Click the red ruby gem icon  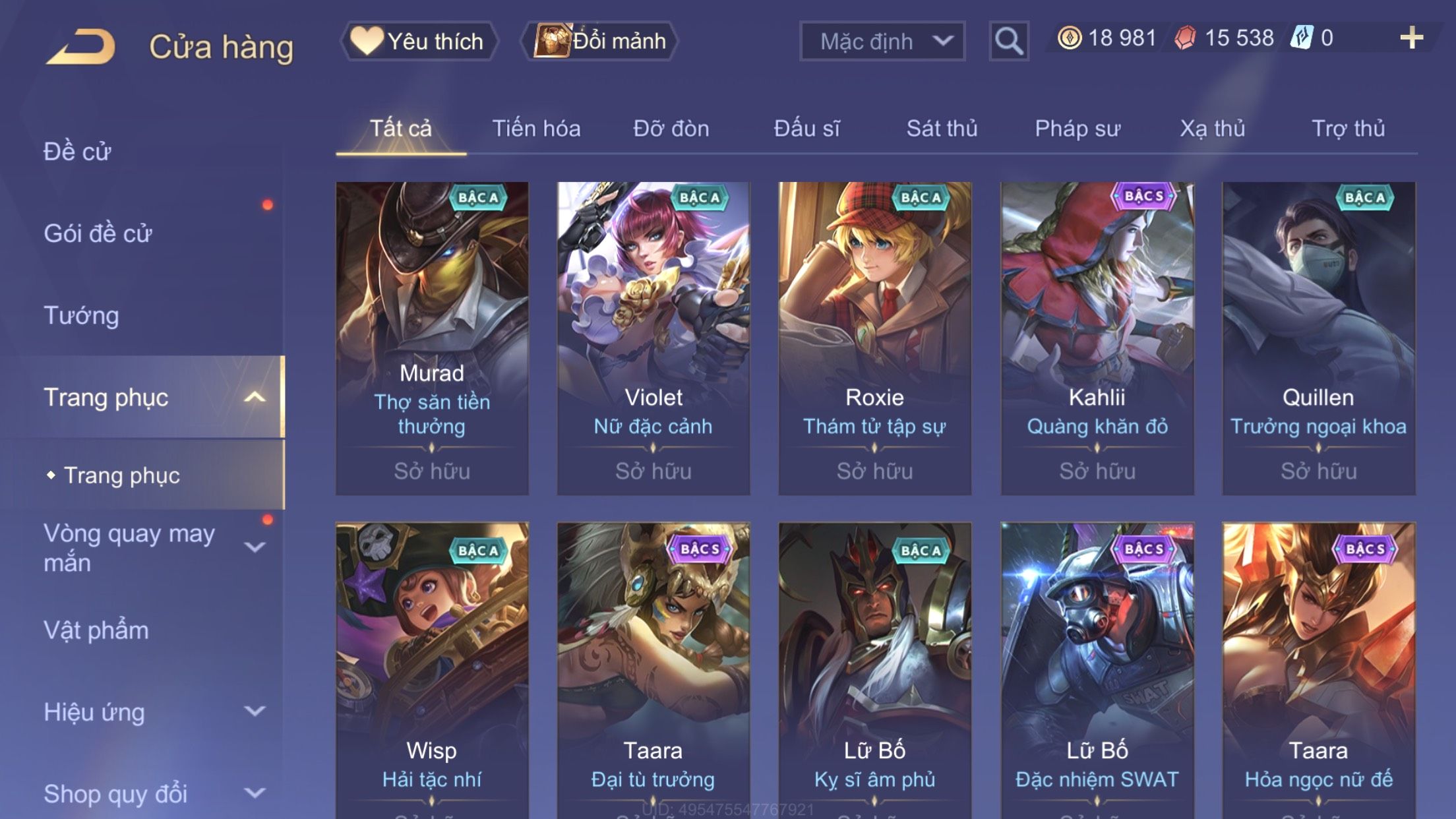pyautogui.click(x=1185, y=38)
